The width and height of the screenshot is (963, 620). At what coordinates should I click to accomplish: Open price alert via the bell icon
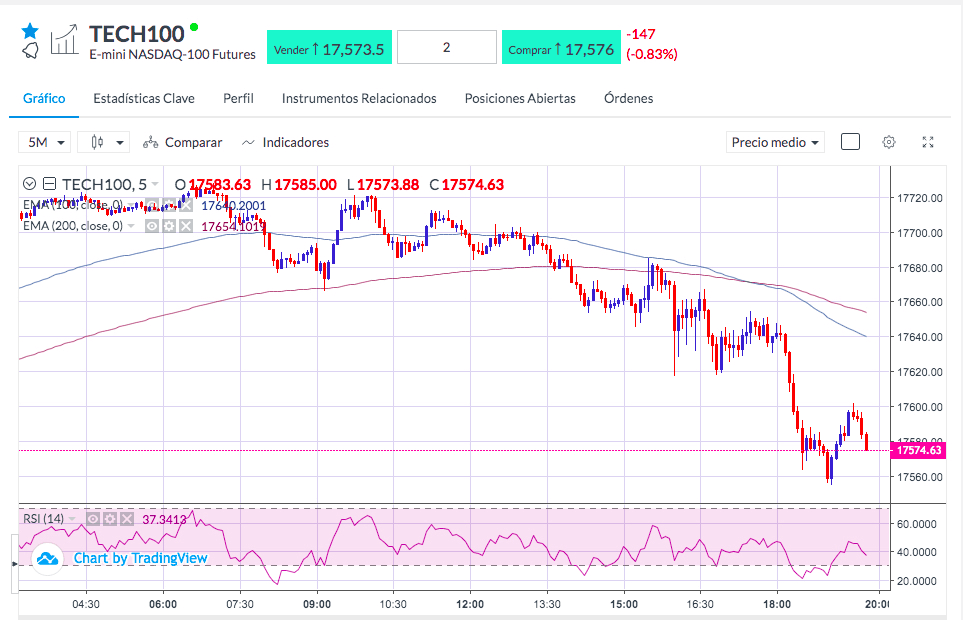(30, 51)
